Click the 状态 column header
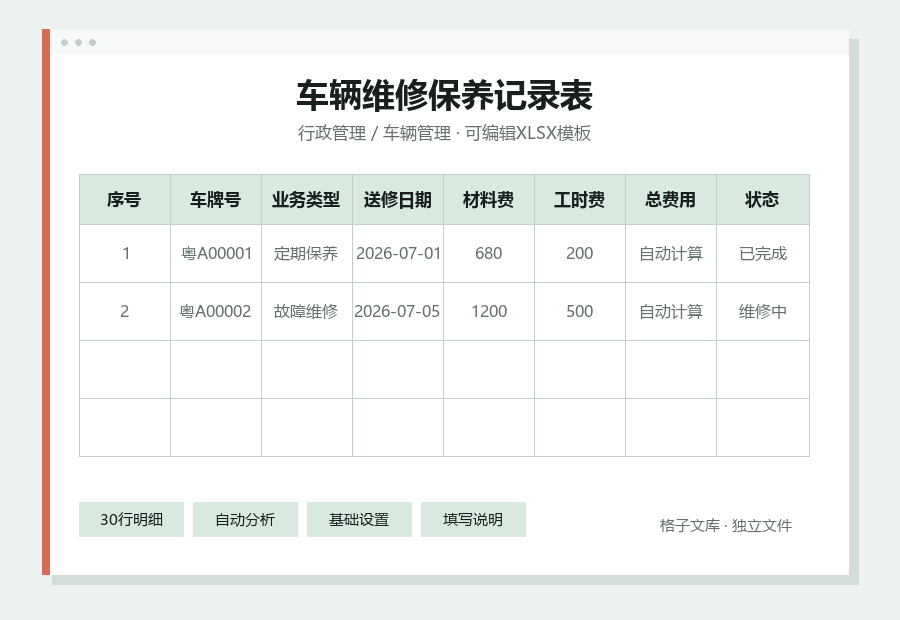The image size is (900, 620). (x=762, y=200)
